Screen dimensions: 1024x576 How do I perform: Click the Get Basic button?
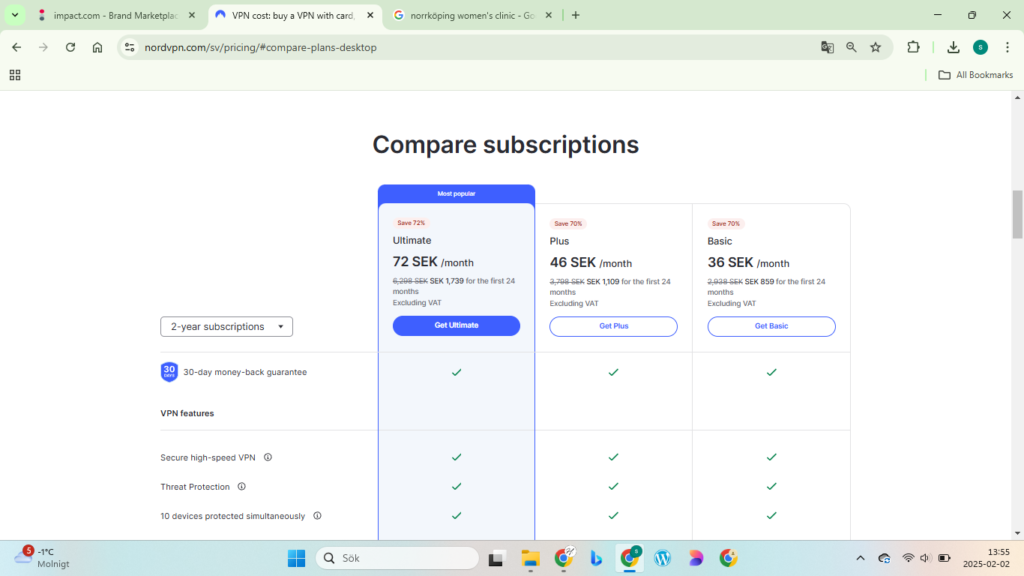[771, 326]
